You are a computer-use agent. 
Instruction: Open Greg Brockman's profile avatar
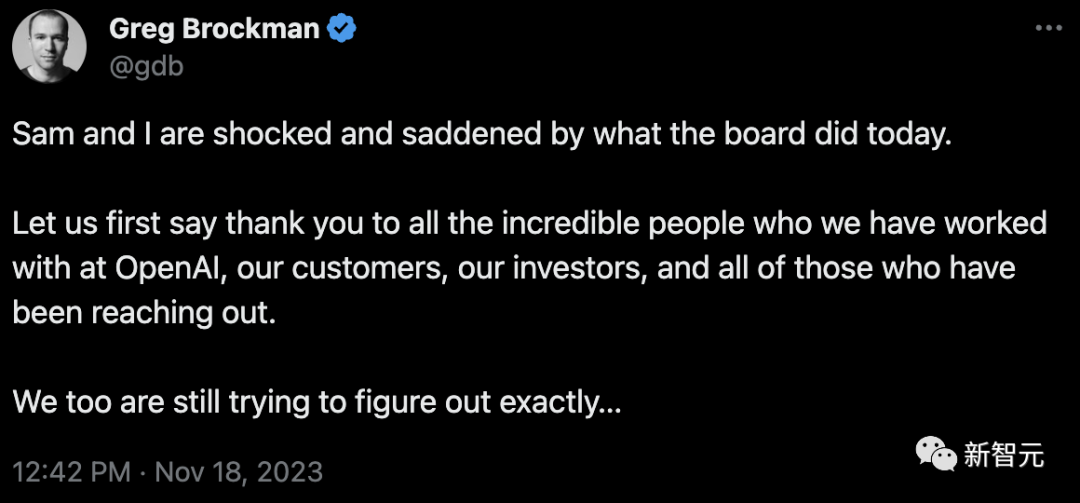50,47
